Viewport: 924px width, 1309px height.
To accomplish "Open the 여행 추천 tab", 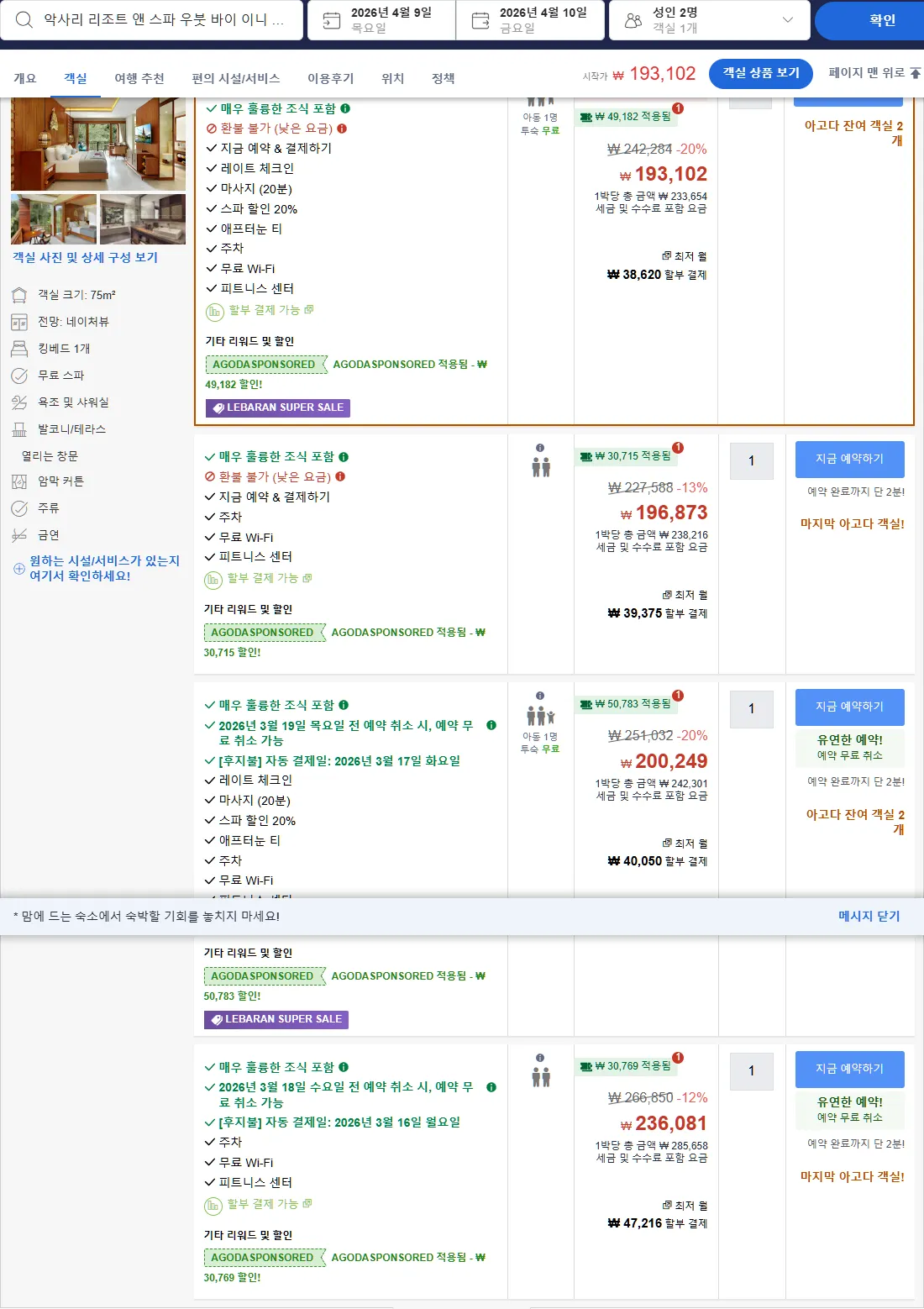I will pyautogui.click(x=139, y=78).
